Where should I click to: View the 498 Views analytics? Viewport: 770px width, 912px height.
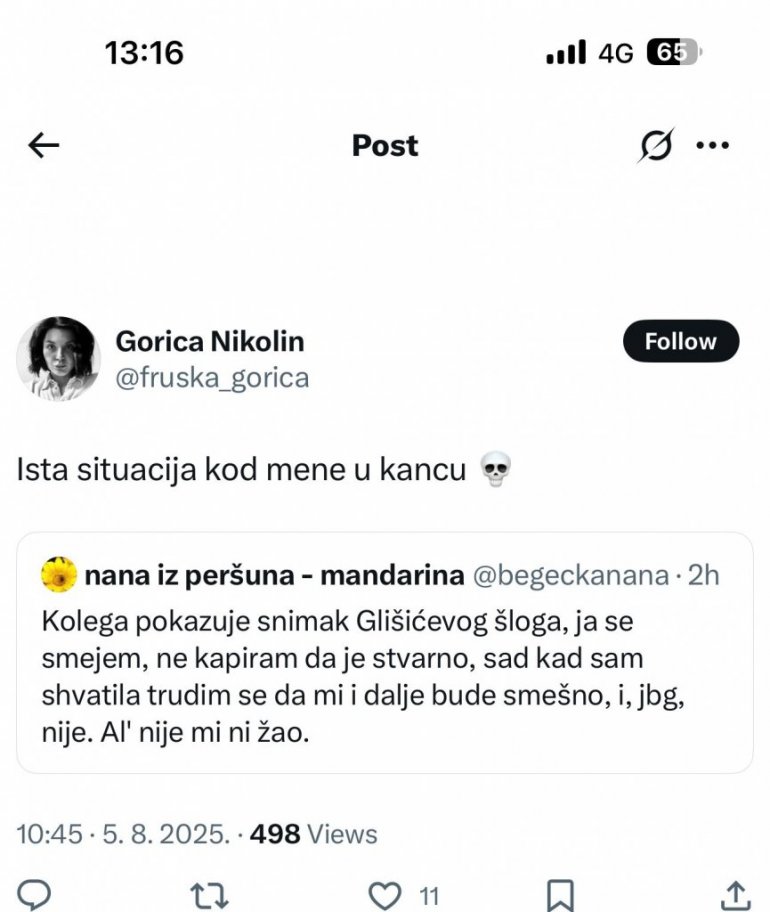[x=313, y=833]
